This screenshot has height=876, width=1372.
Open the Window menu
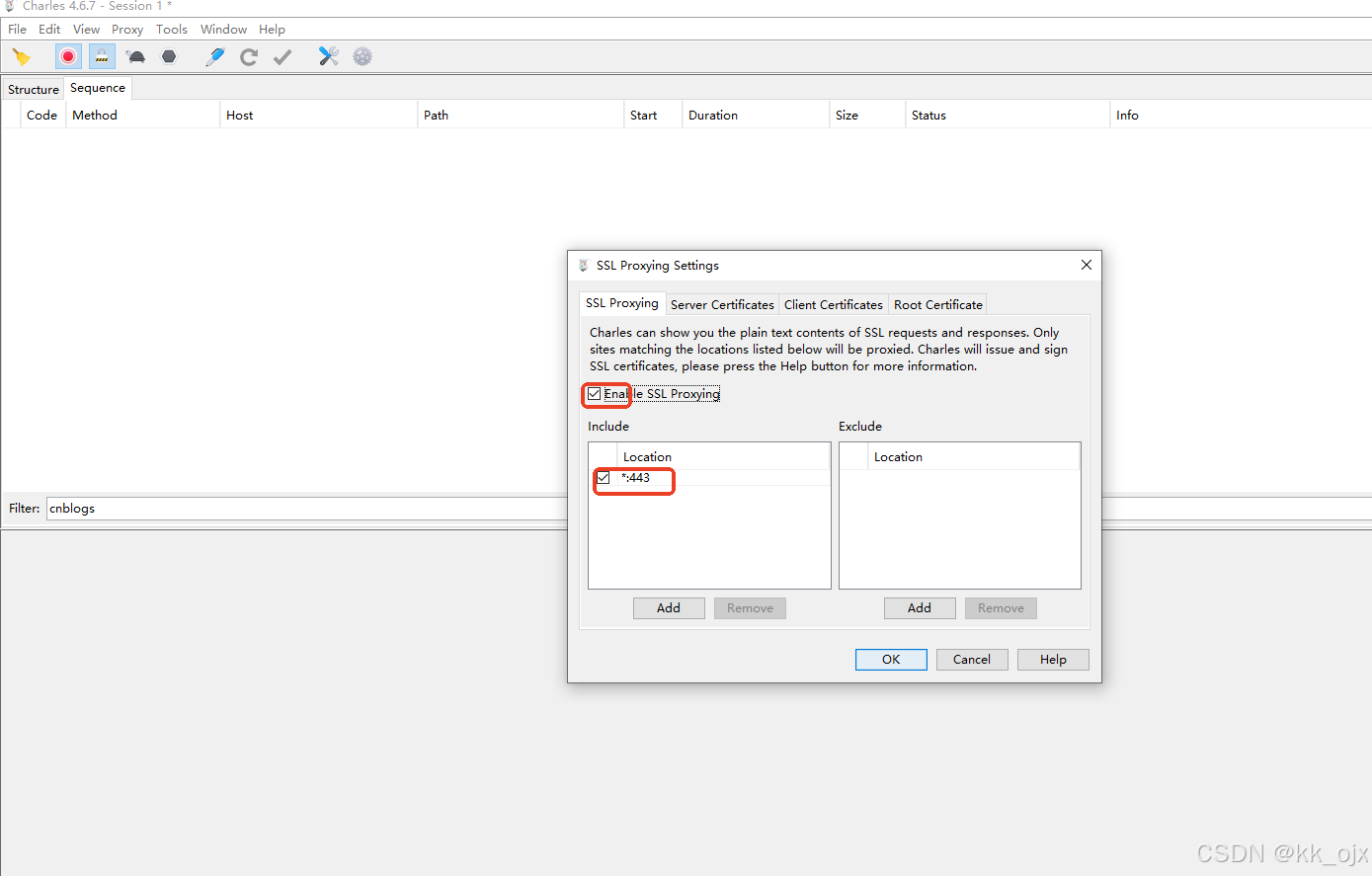(x=224, y=30)
